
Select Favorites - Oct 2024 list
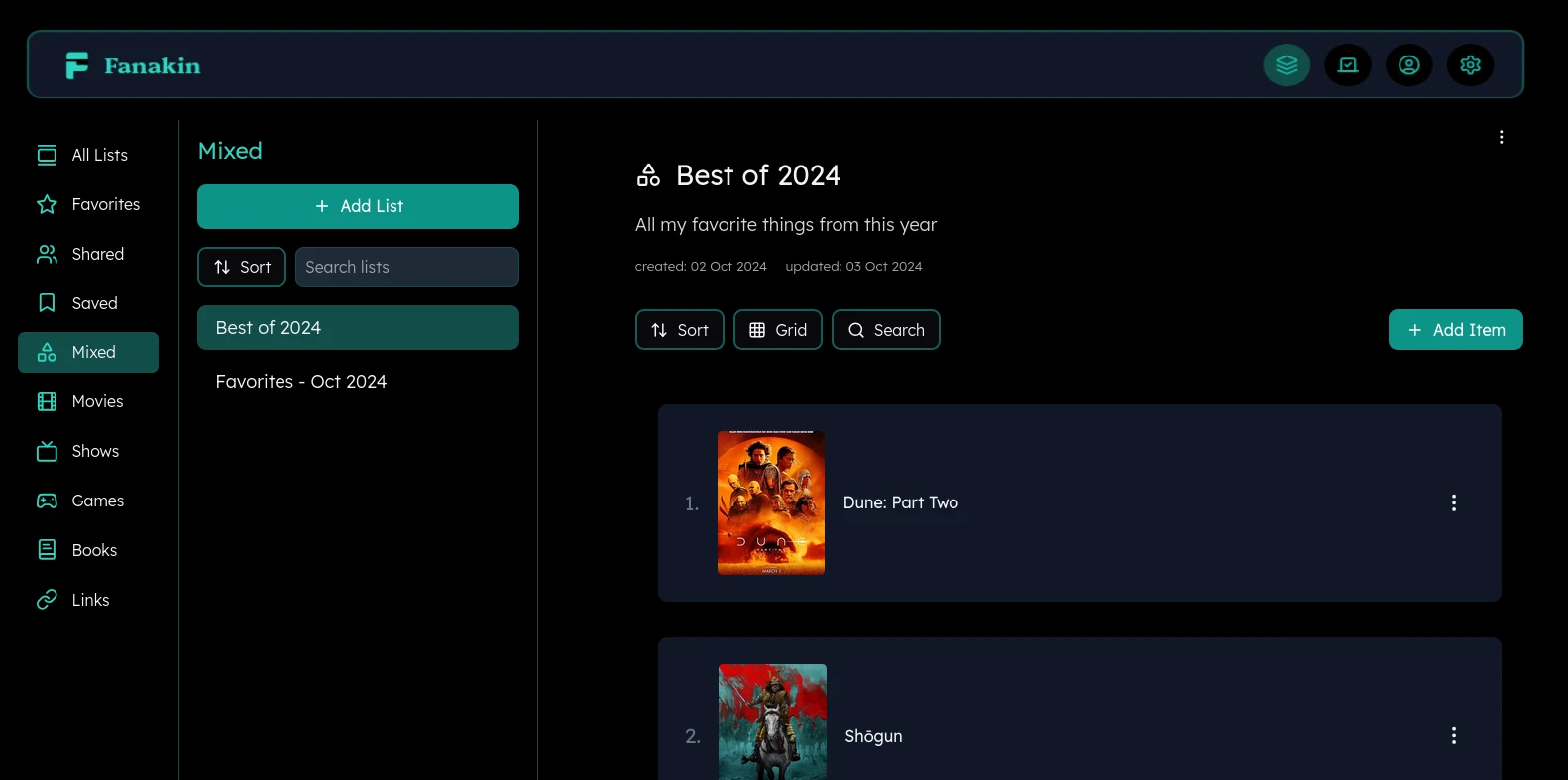click(358, 381)
